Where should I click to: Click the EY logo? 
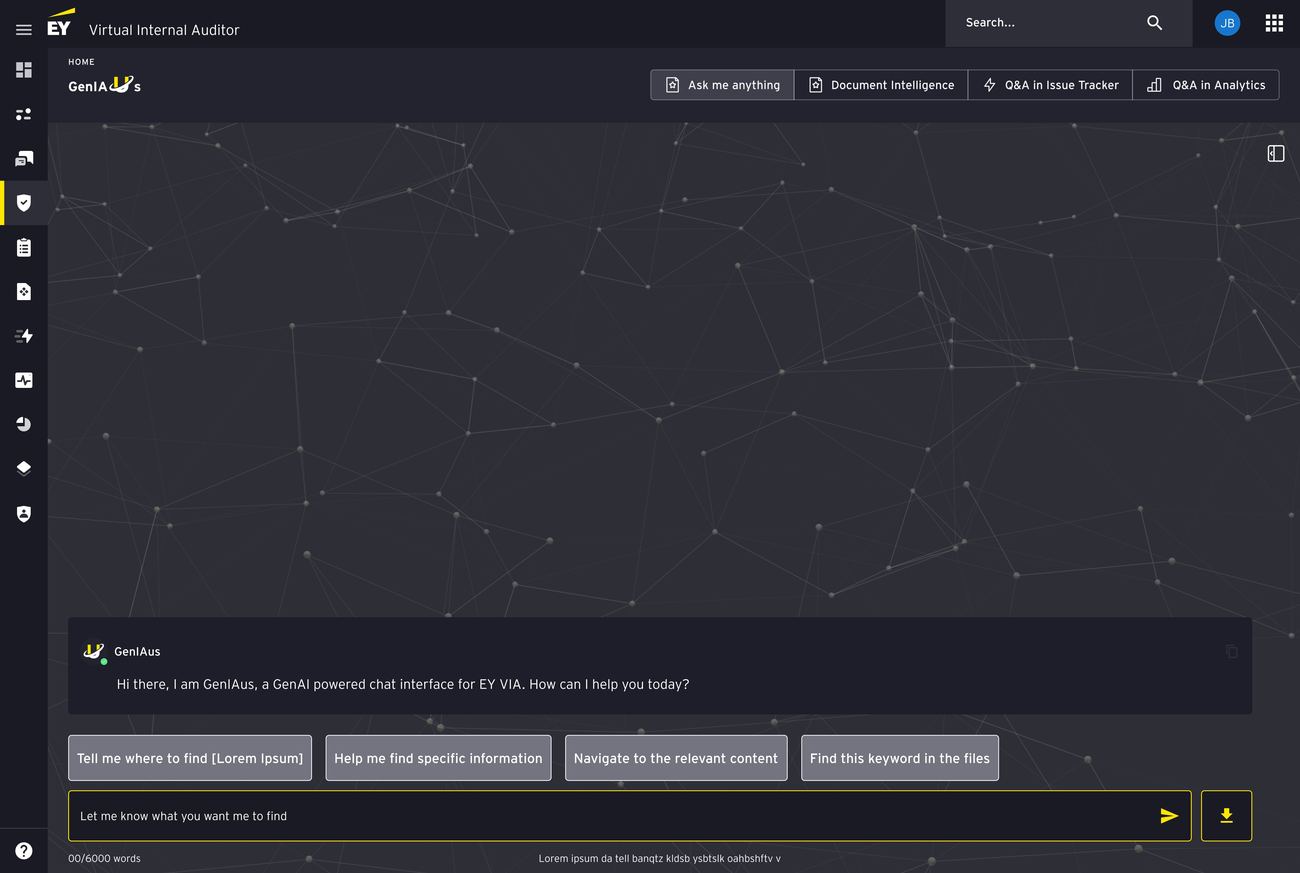[60, 23]
